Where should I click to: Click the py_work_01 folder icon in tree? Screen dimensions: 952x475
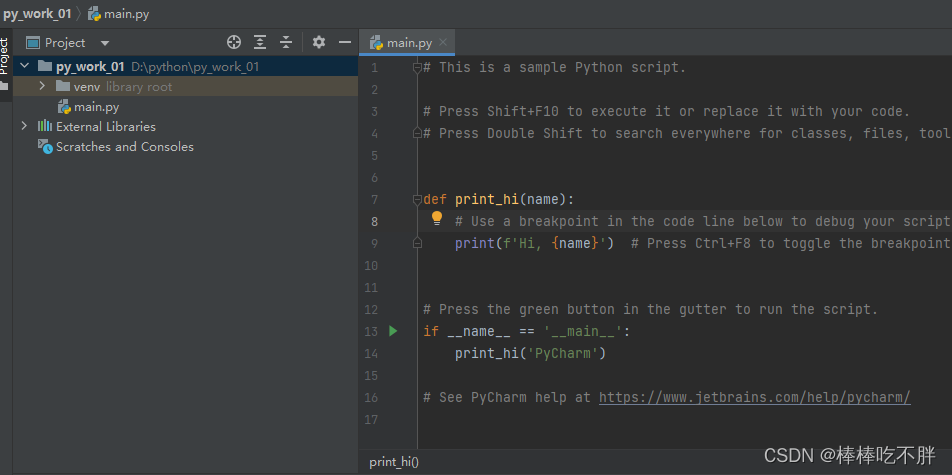[x=44, y=66]
